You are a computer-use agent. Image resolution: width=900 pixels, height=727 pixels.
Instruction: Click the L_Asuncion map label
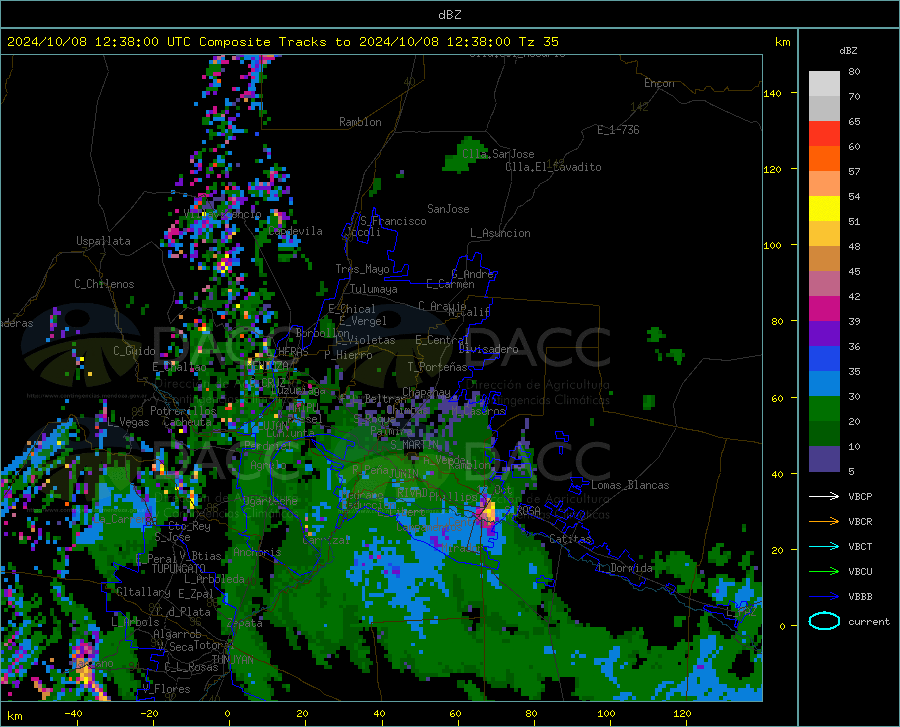coord(500,233)
